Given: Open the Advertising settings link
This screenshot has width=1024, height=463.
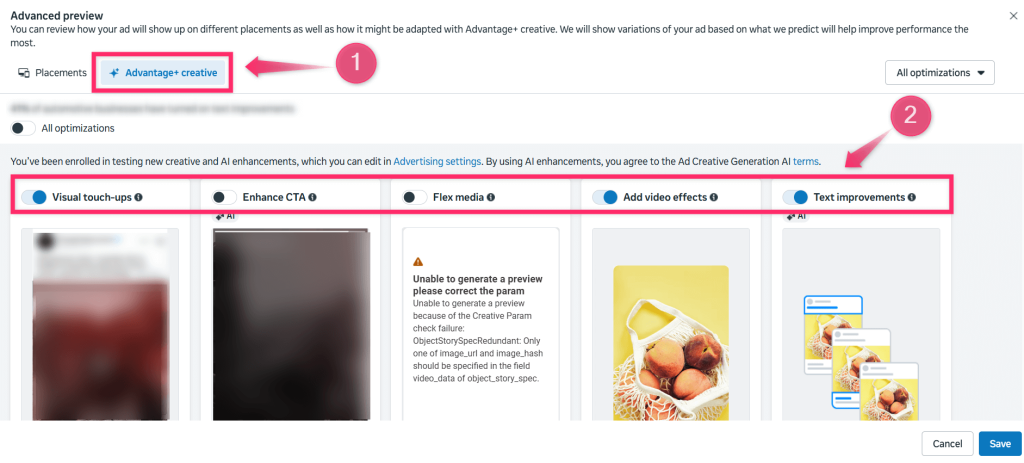Looking at the screenshot, I should pyautogui.click(x=437, y=161).
